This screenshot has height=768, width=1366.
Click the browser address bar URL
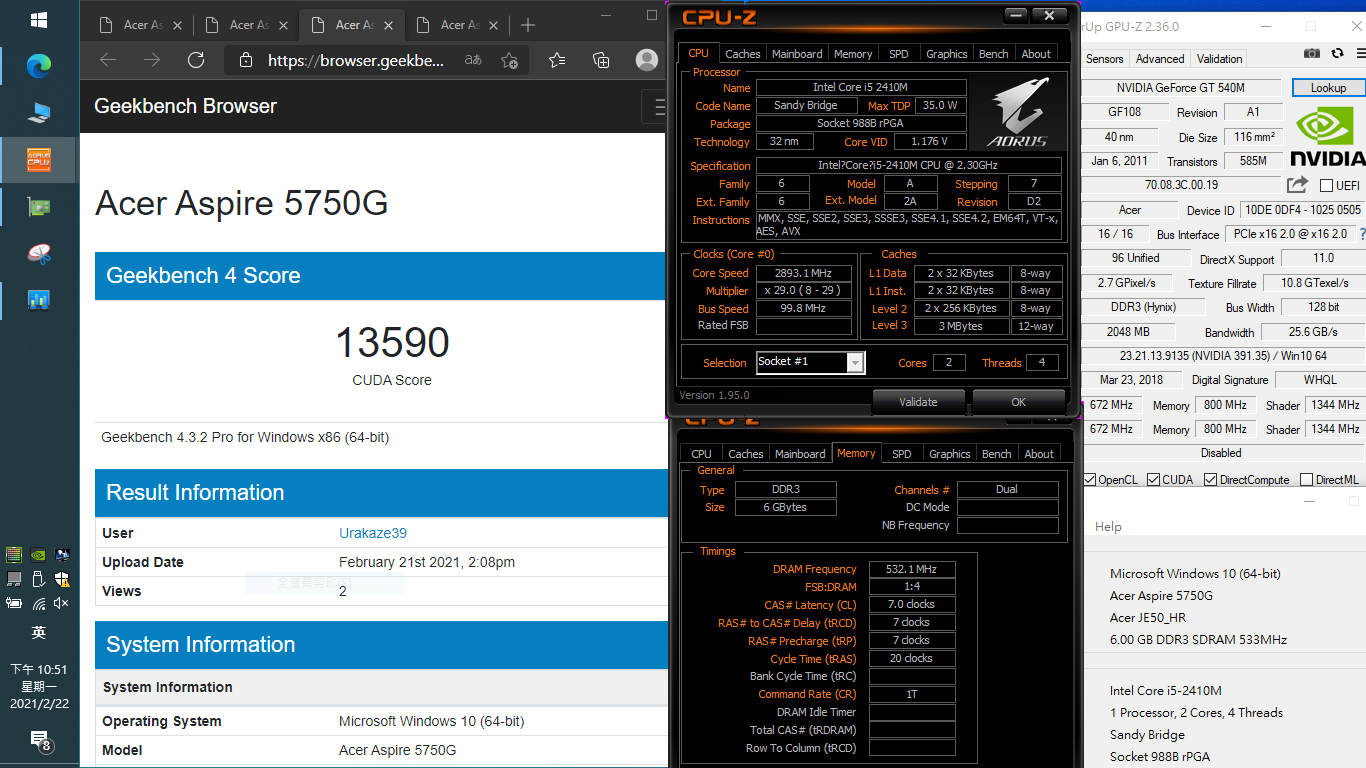point(355,60)
